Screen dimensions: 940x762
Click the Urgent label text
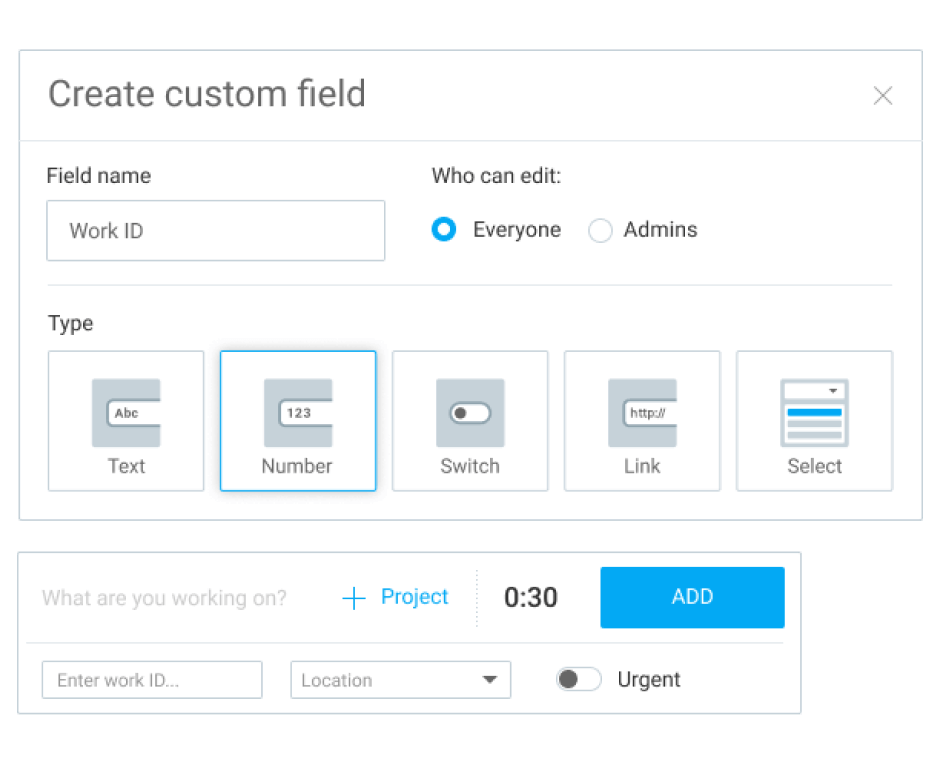tap(648, 680)
